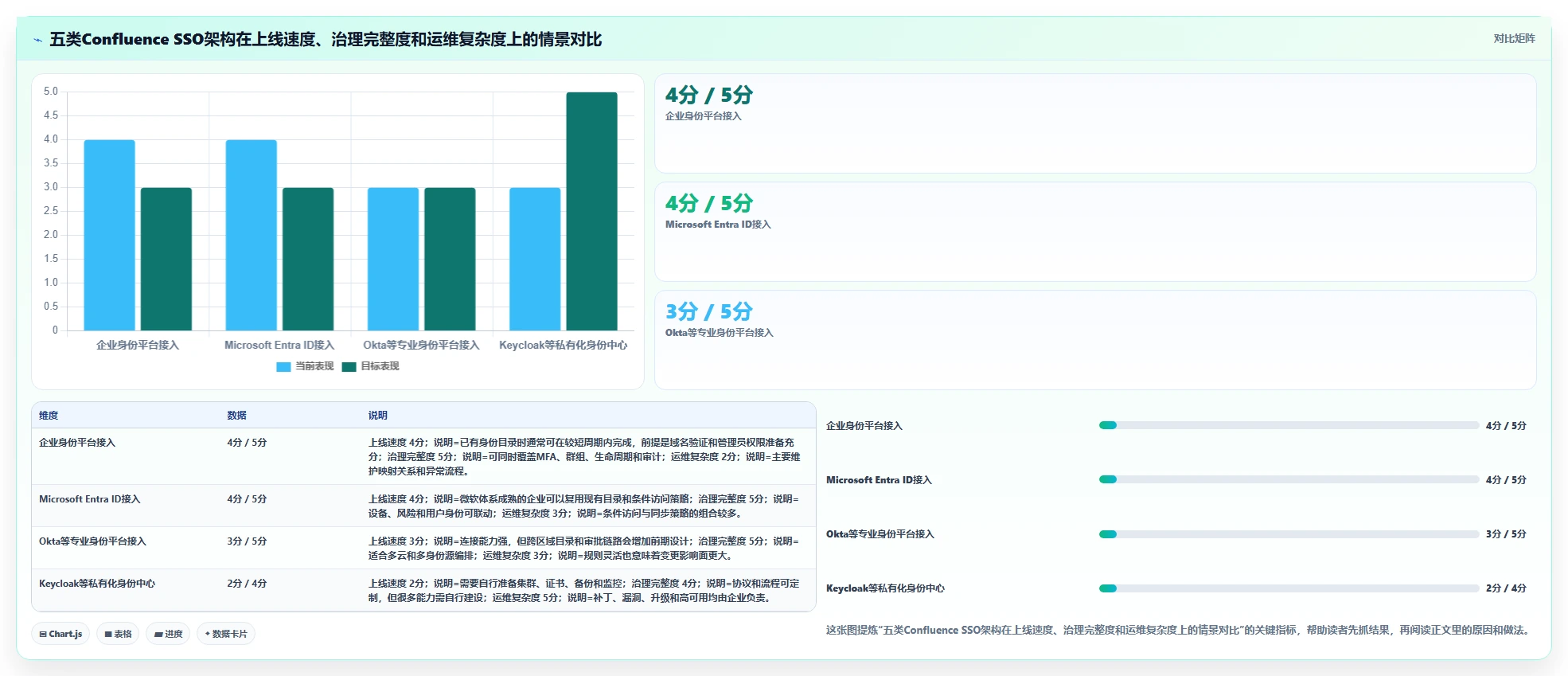Click the 3分 / 5分 value in the Okta table row

(247, 541)
